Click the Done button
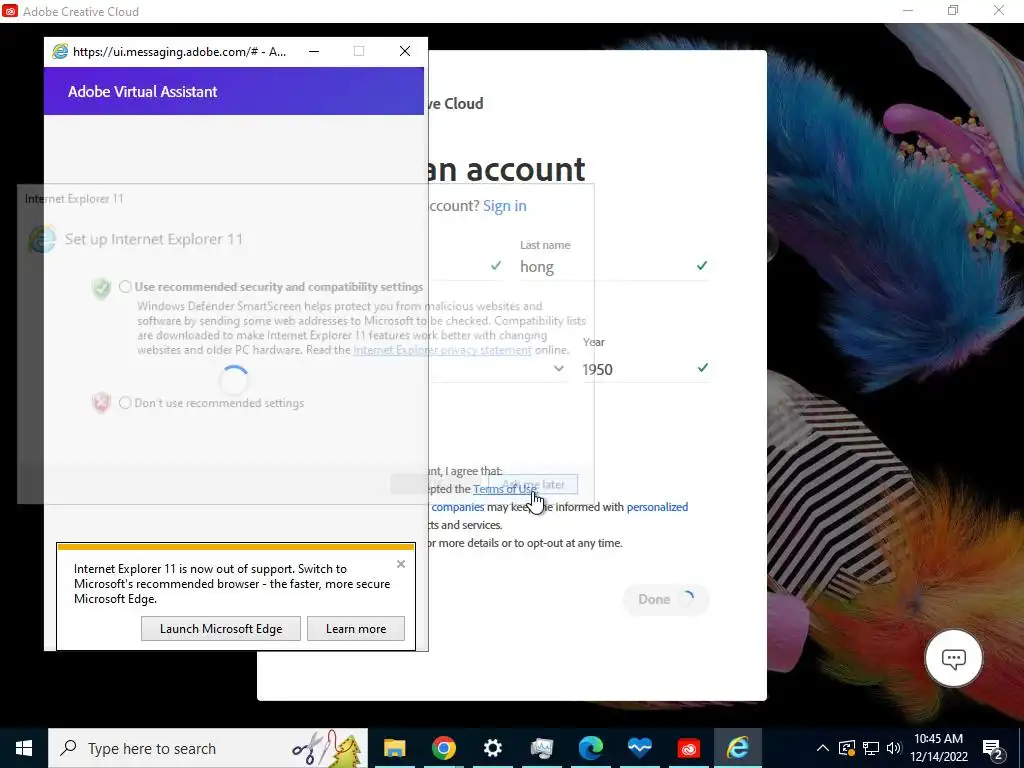This screenshot has width=1024, height=768. tap(665, 600)
